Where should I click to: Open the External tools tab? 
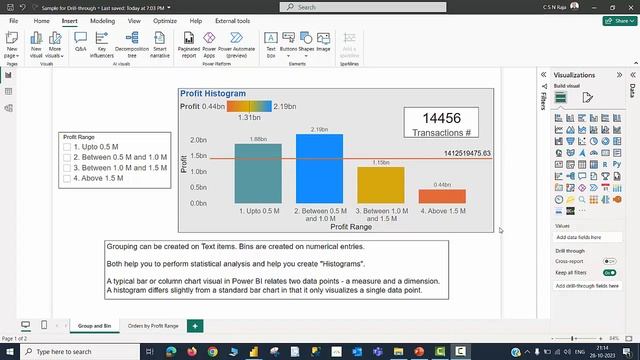[x=232, y=21]
